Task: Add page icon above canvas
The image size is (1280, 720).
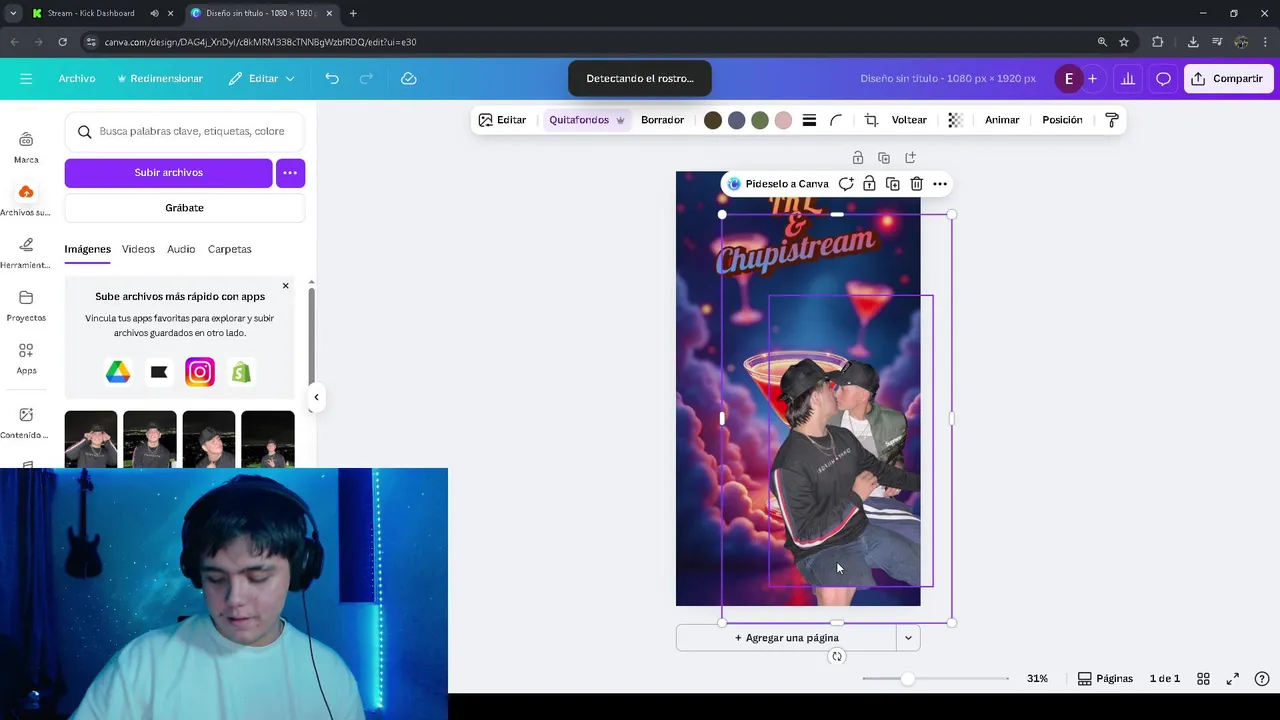Action: [x=910, y=158]
